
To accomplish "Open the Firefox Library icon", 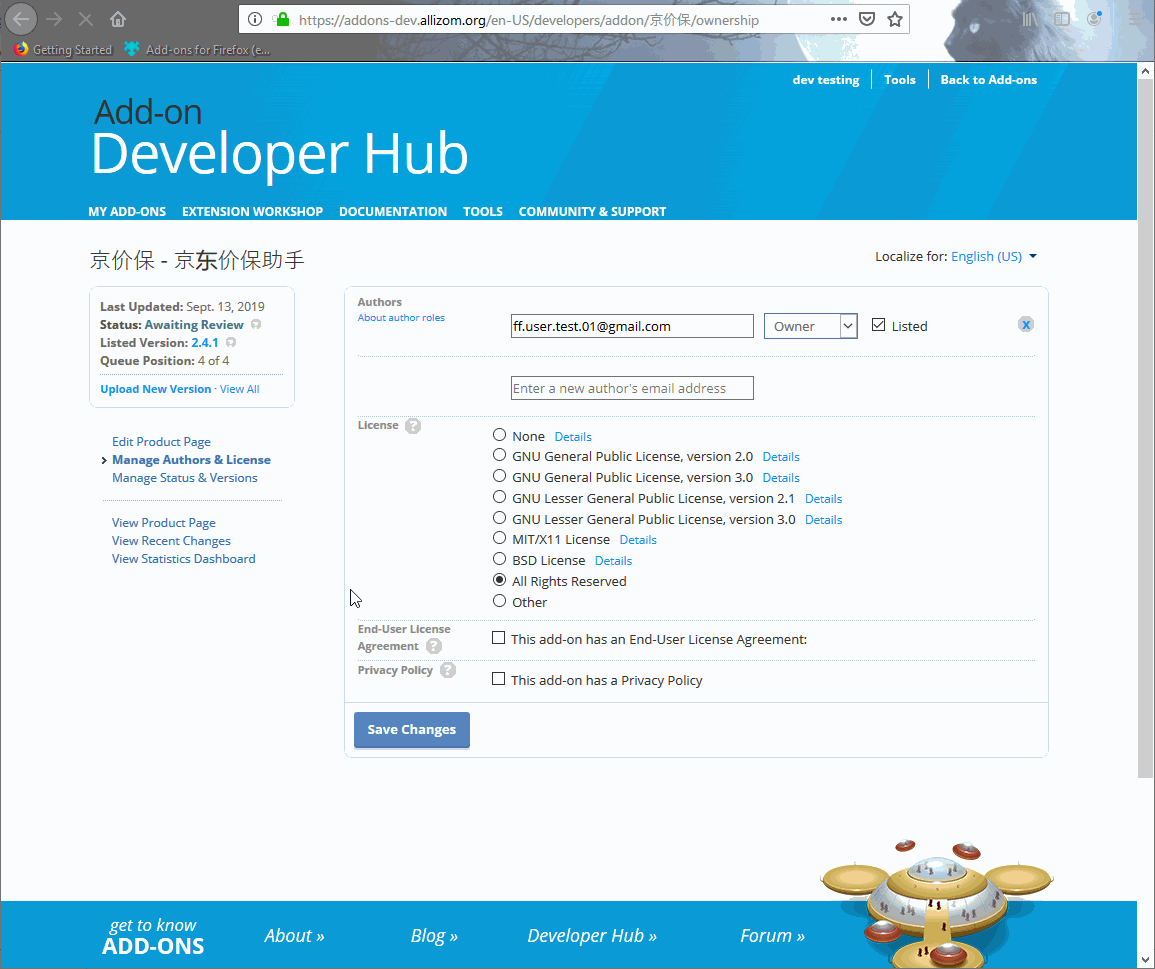I will point(1030,17).
